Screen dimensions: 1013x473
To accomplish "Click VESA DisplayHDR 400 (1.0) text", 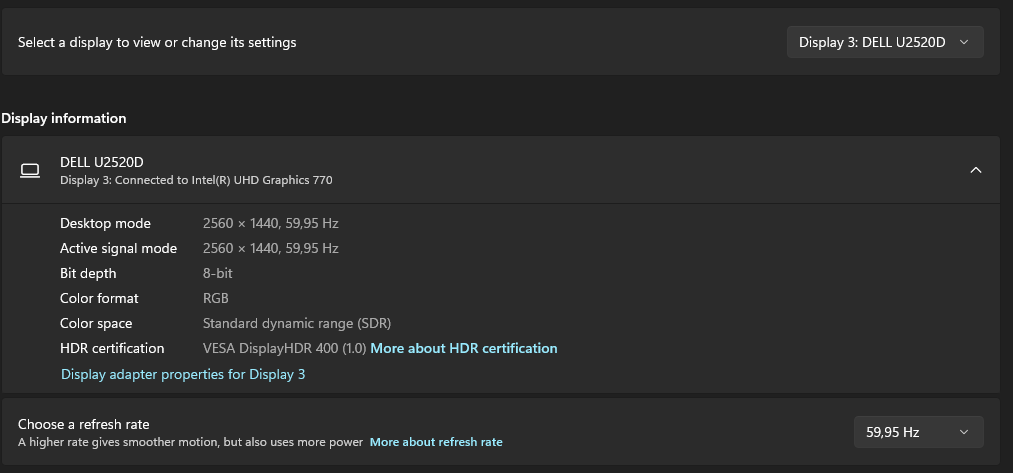I will click(x=285, y=348).
